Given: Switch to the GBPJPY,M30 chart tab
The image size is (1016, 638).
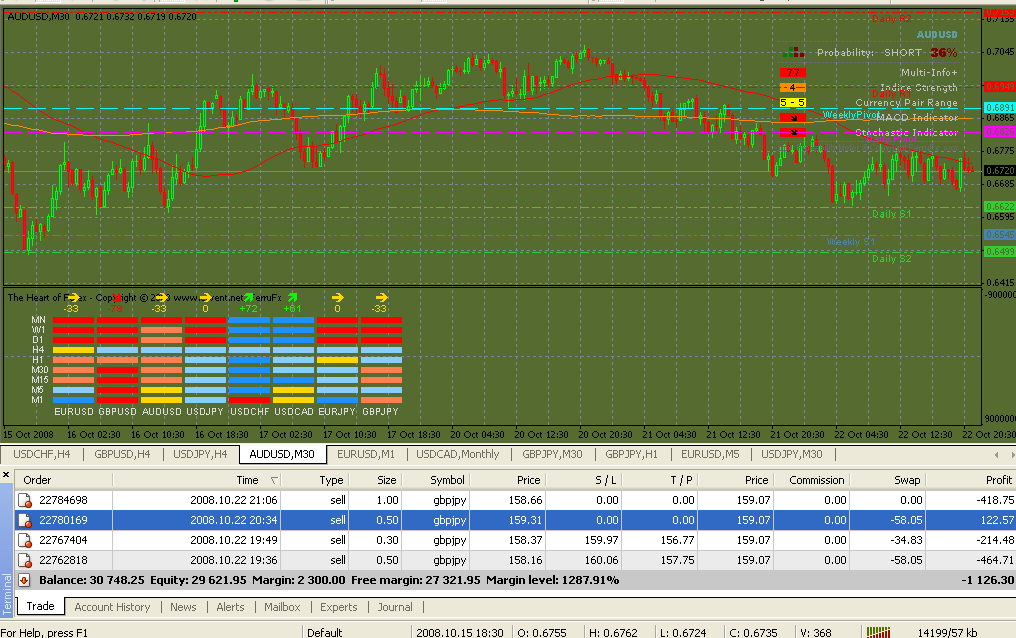Looking at the screenshot, I should (x=552, y=454).
